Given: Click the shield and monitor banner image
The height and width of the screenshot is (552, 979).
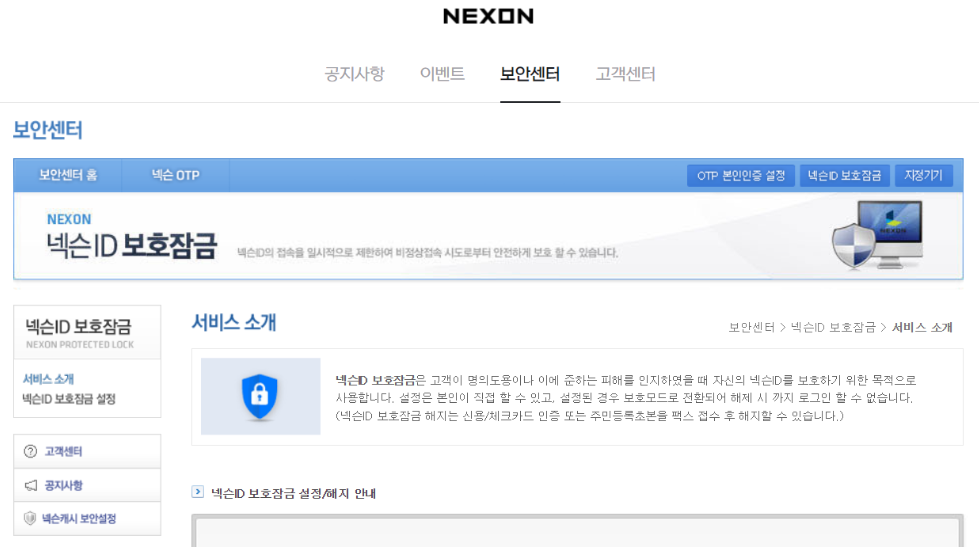Looking at the screenshot, I should (x=877, y=235).
